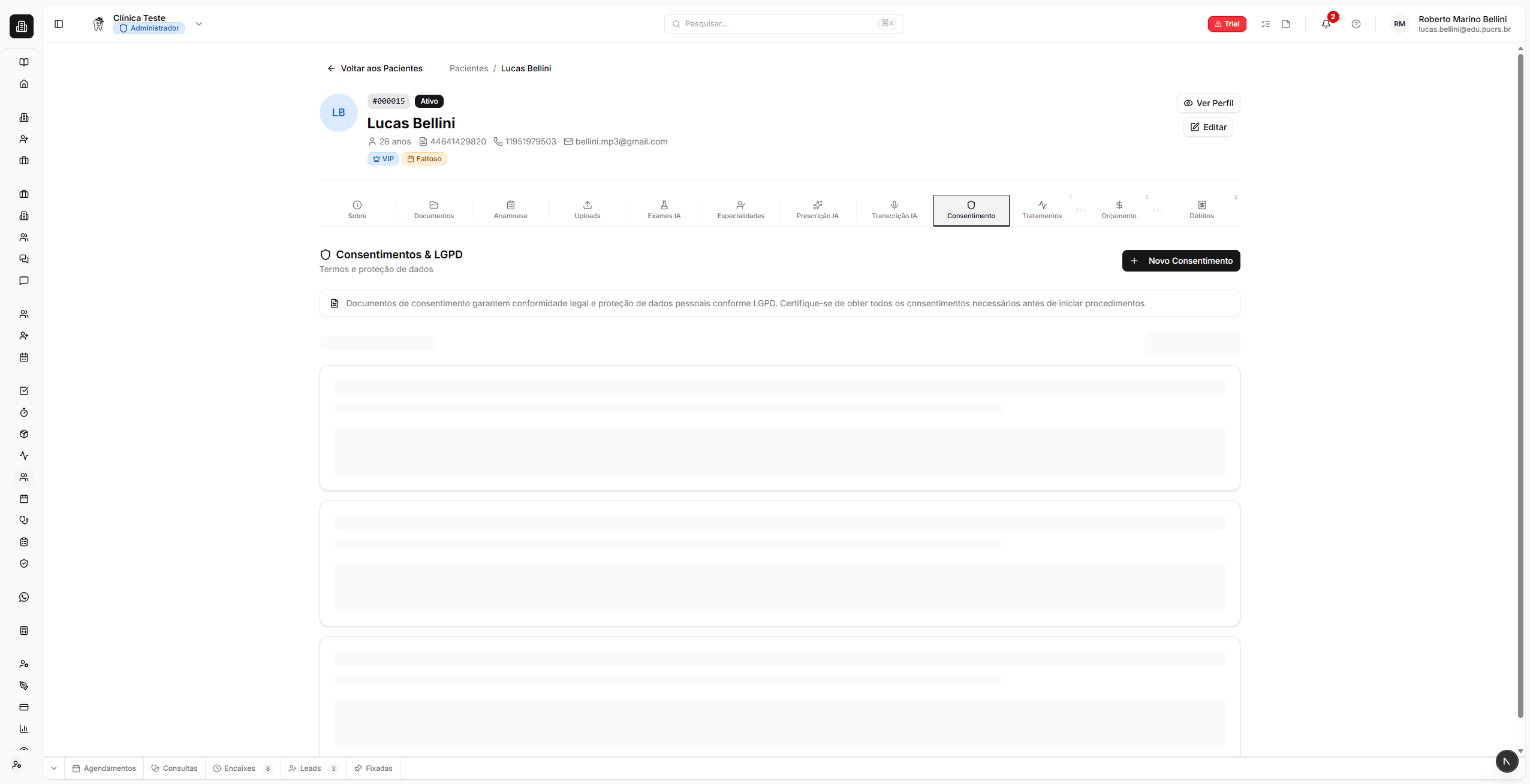Click the notes page icon in header
1530x784 pixels.
click(1285, 24)
